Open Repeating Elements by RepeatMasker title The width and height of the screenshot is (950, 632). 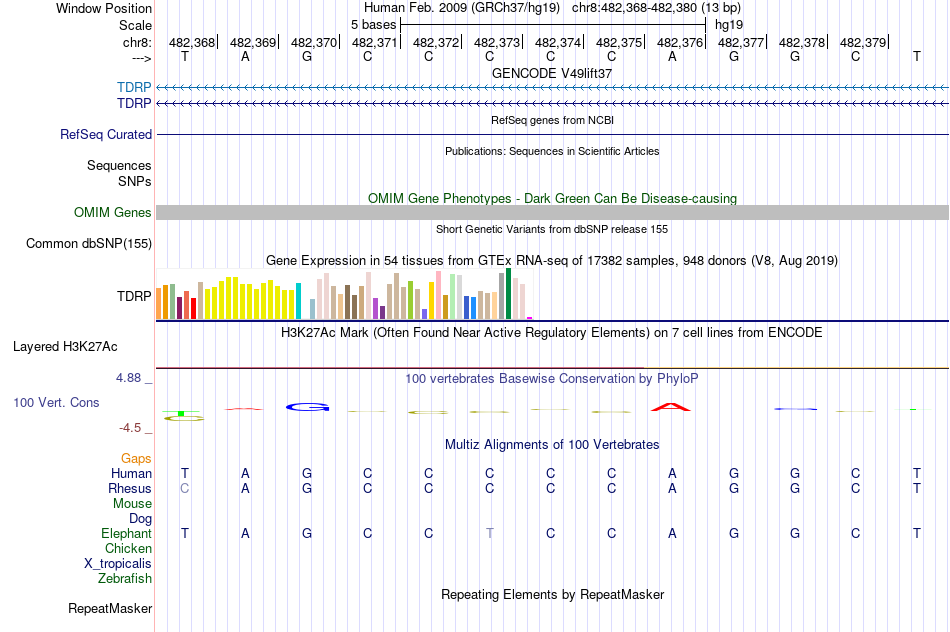(x=552, y=594)
